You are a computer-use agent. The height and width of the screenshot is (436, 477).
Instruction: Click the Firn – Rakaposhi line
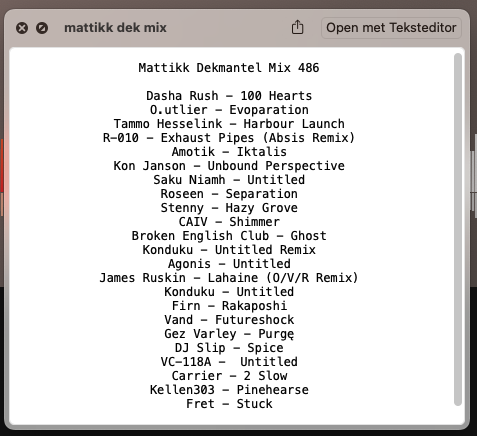(229, 306)
